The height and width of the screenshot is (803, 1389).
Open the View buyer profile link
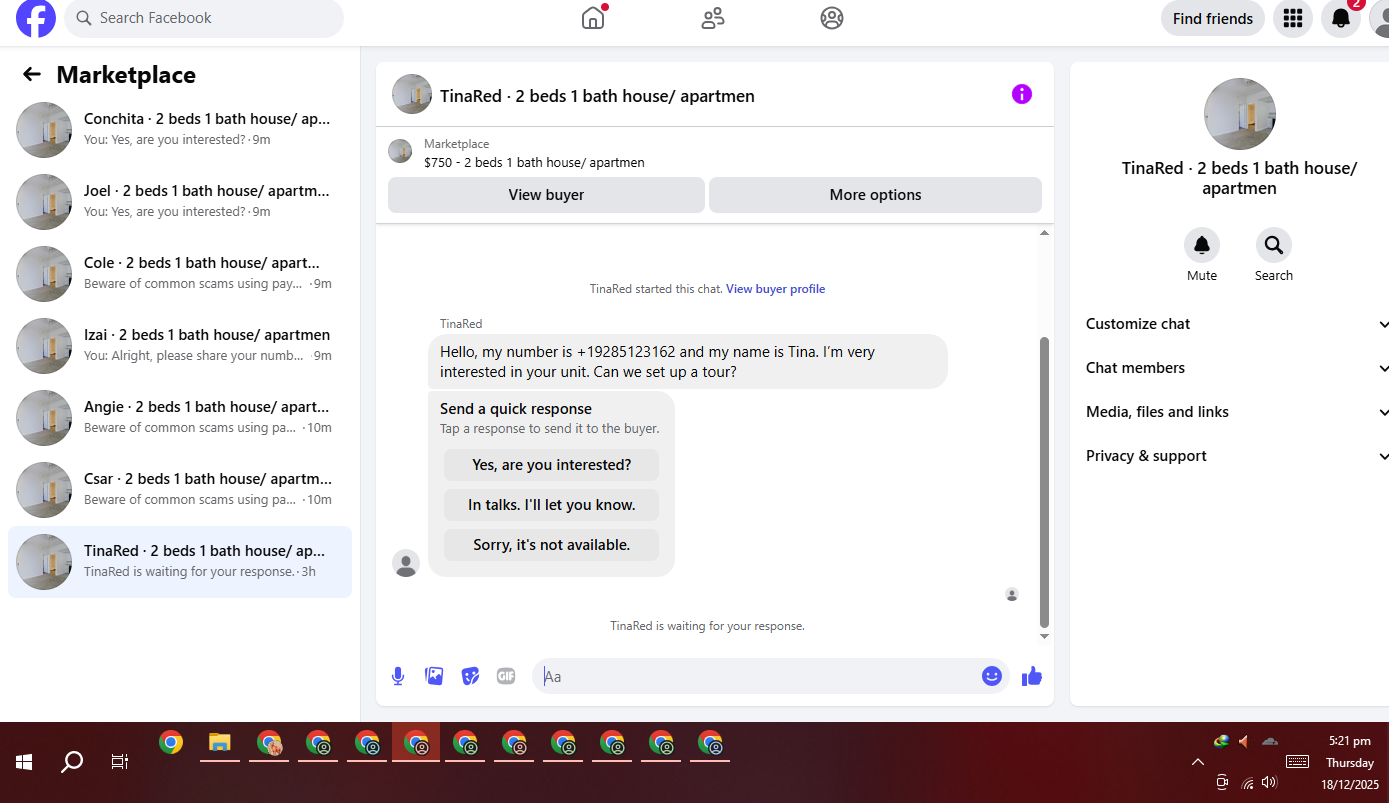pyautogui.click(x=776, y=289)
